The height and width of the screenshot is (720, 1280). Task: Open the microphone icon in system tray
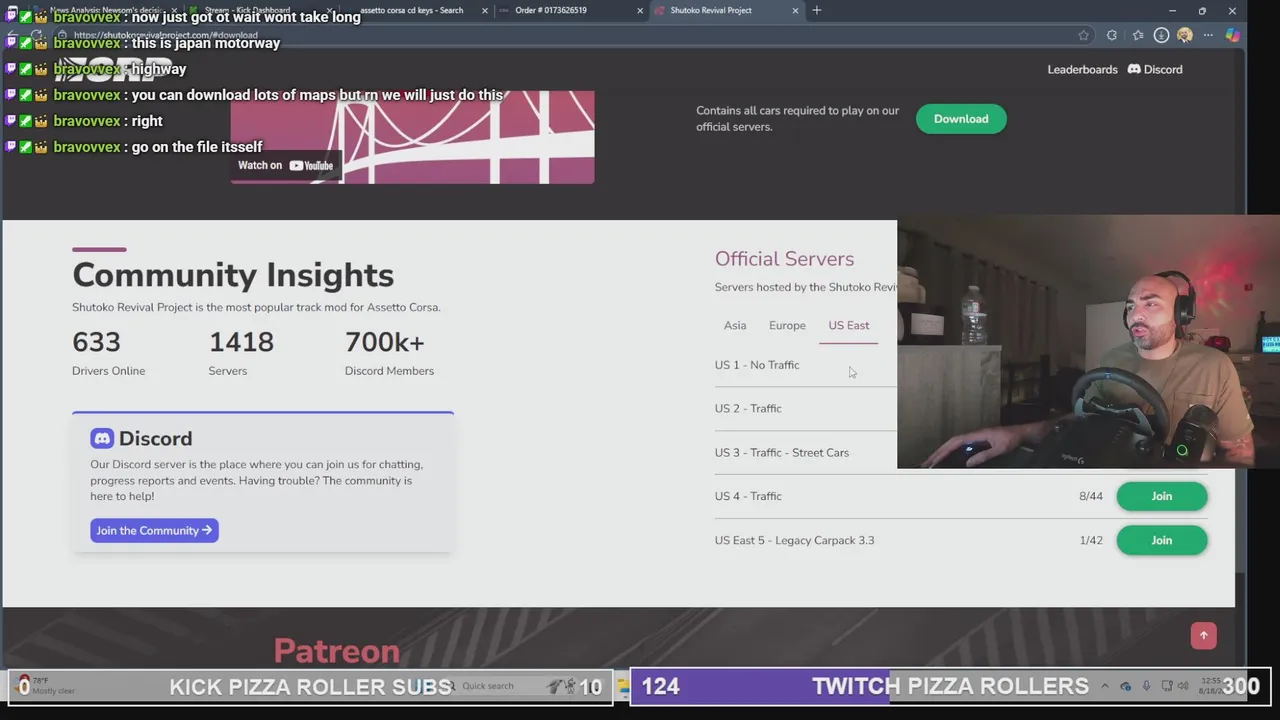pos(1146,686)
